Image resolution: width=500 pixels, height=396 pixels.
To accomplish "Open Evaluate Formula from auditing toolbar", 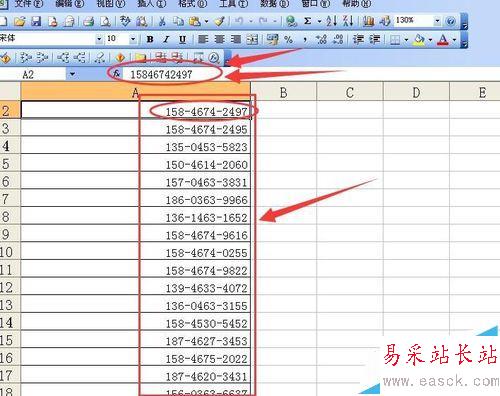I will tap(214, 58).
